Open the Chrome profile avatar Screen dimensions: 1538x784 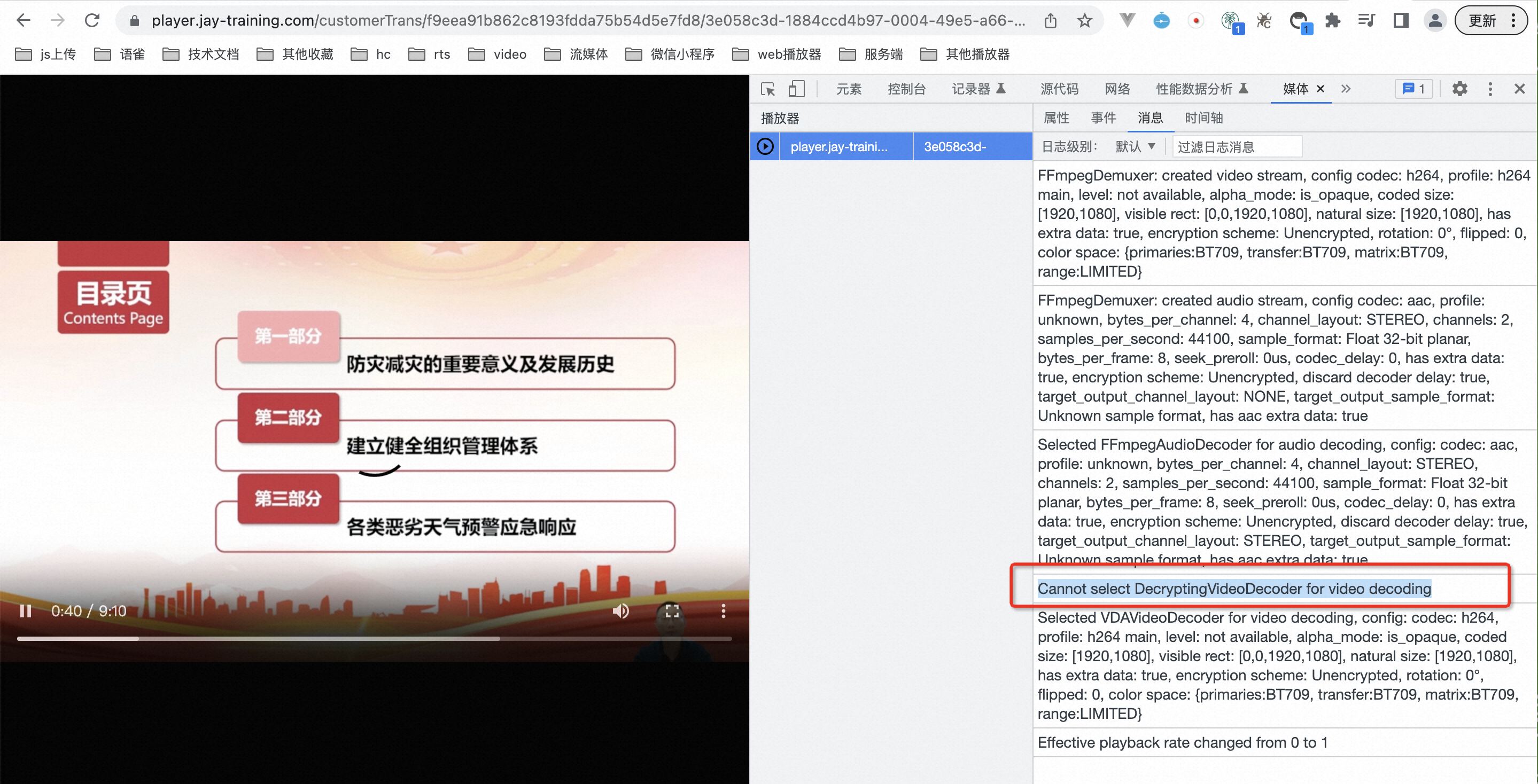click(1435, 21)
